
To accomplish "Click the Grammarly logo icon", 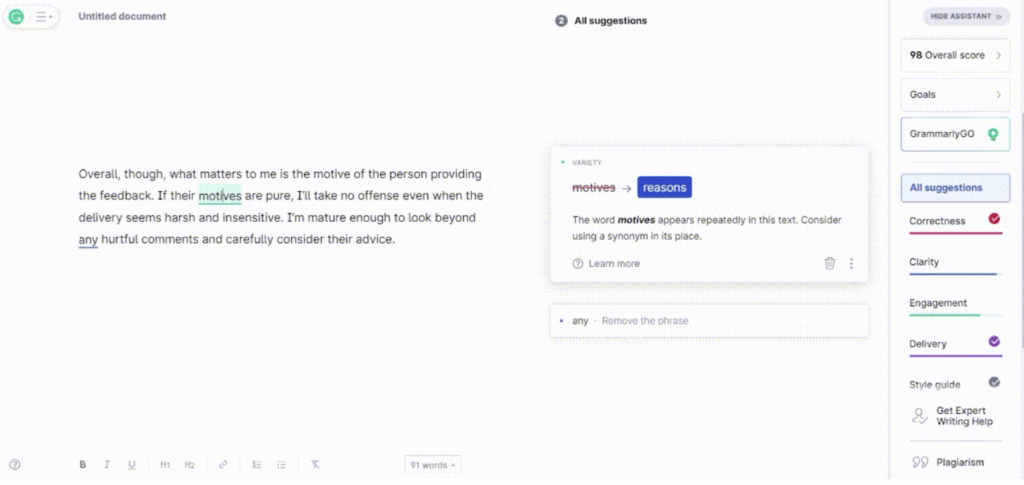I will pyautogui.click(x=16, y=17).
